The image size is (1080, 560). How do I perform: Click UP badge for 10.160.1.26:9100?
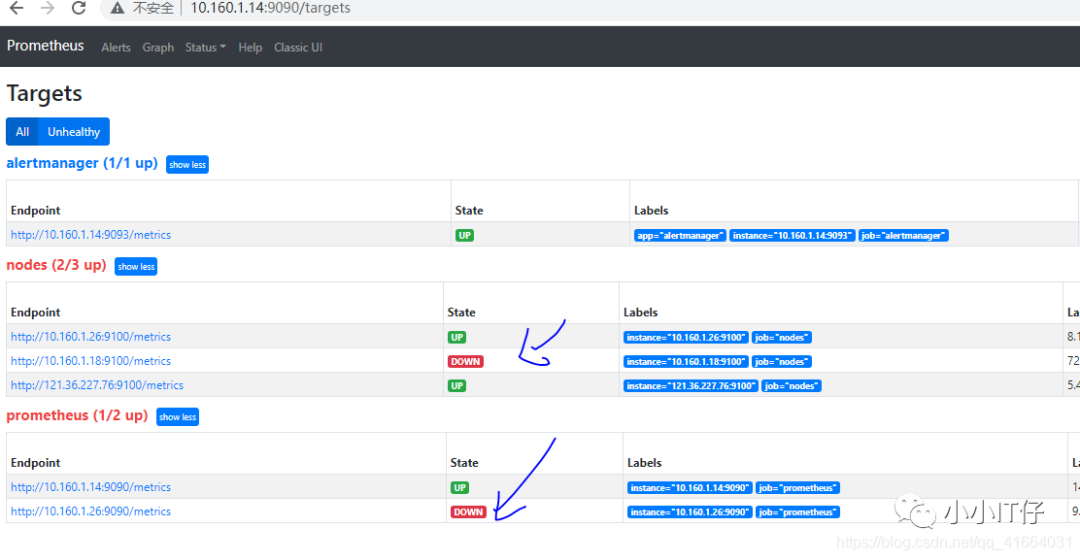[x=457, y=338]
